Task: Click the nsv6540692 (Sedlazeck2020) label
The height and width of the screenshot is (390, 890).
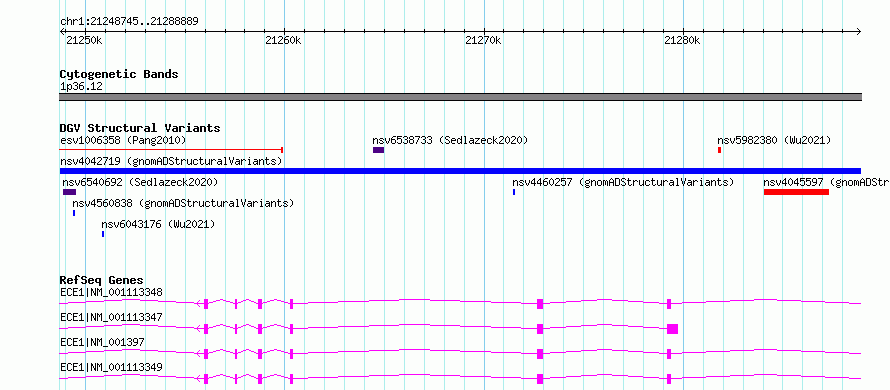Action: click(140, 182)
